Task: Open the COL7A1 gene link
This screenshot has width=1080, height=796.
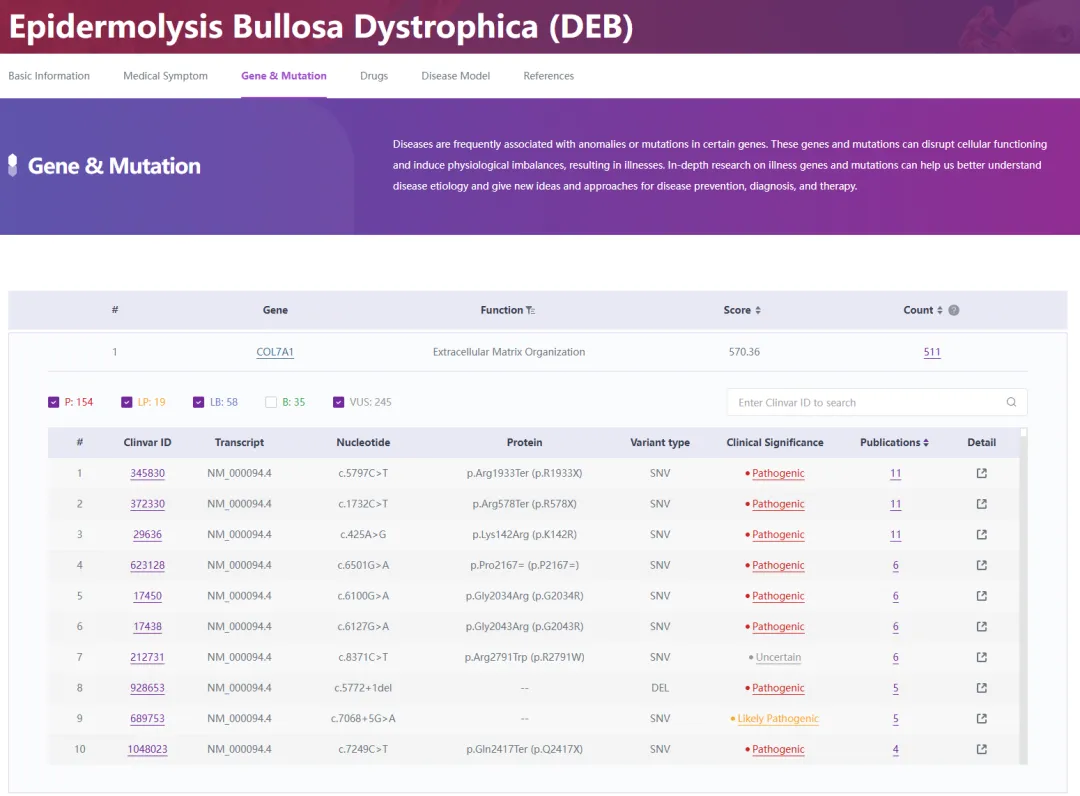Action: click(x=275, y=352)
